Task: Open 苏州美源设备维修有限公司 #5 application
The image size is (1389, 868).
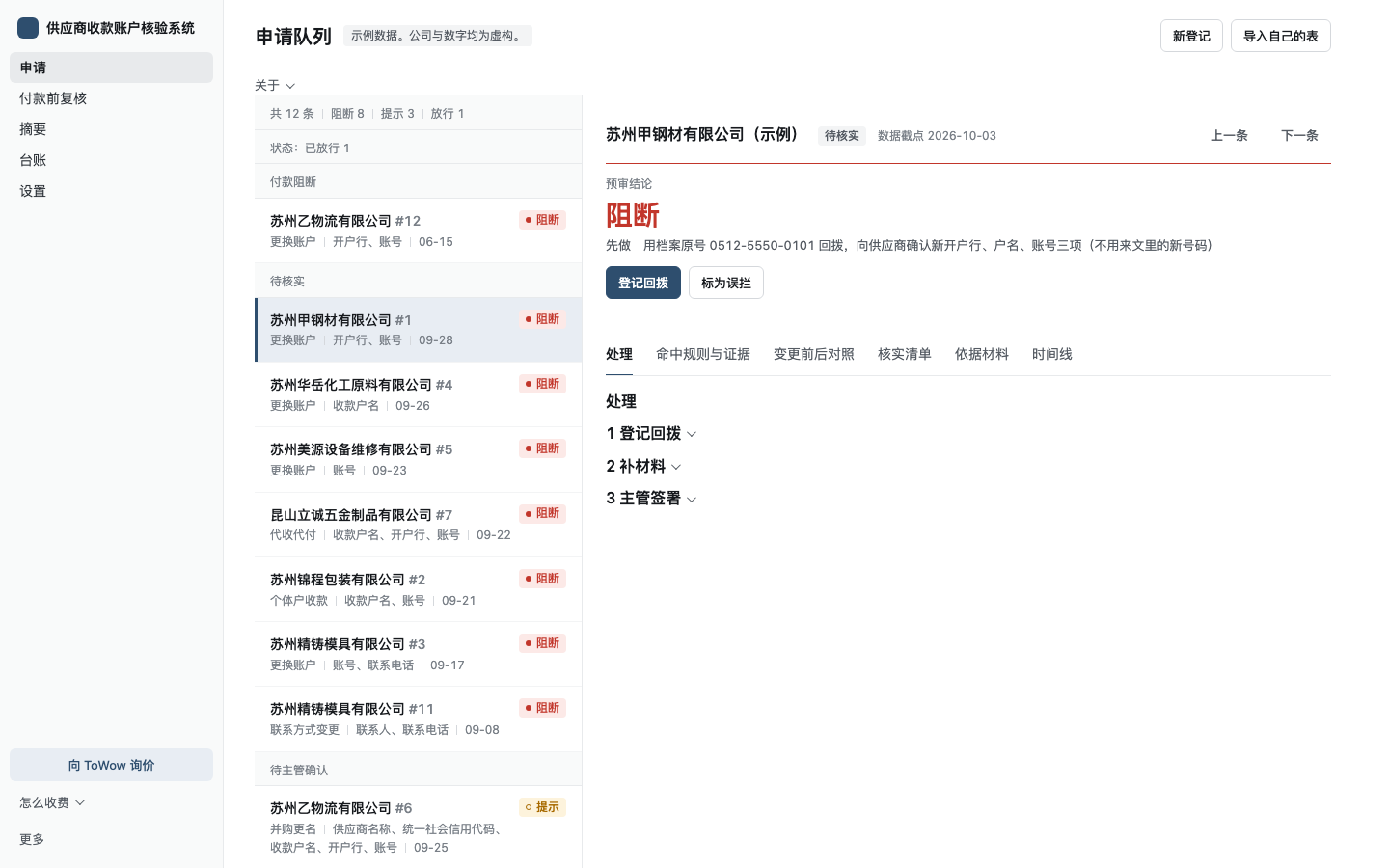Action: pyautogui.click(x=418, y=459)
